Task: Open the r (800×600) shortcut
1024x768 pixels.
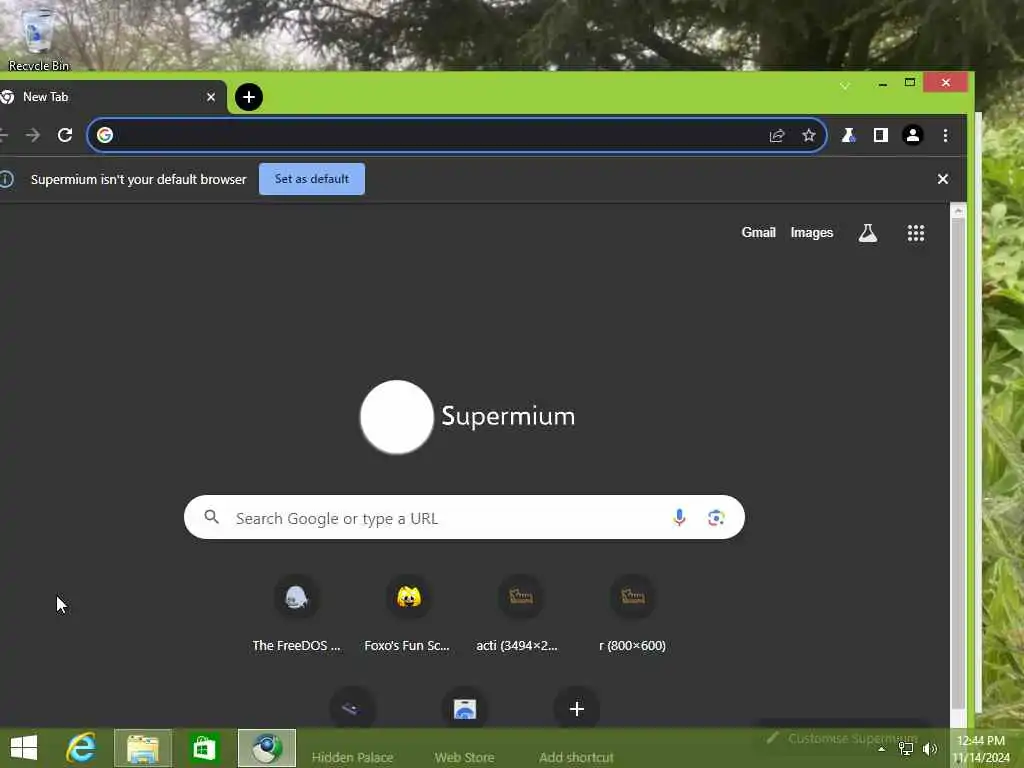Action: [x=632, y=613]
